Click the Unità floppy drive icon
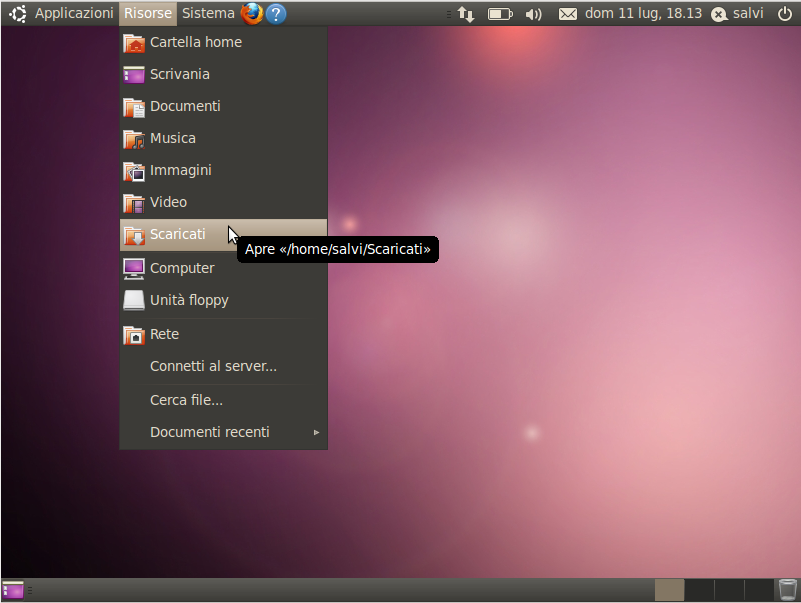 pyautogui.click(x=134, y=300)
